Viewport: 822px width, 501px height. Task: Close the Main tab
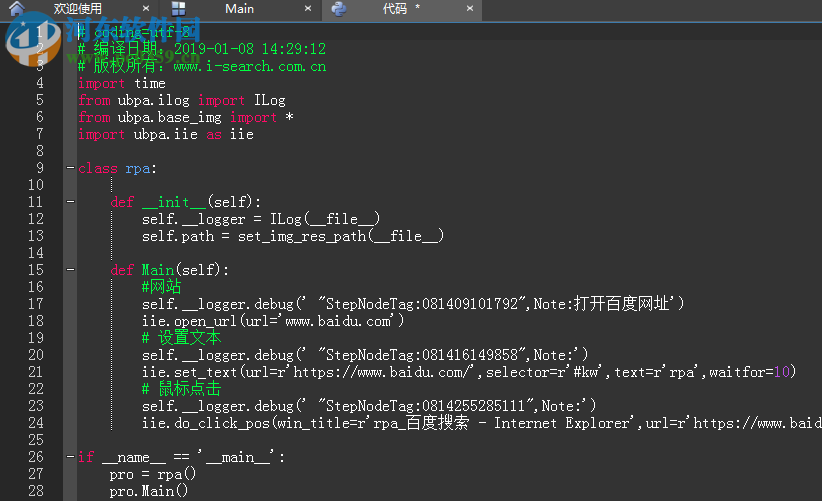tap(308, 8)
